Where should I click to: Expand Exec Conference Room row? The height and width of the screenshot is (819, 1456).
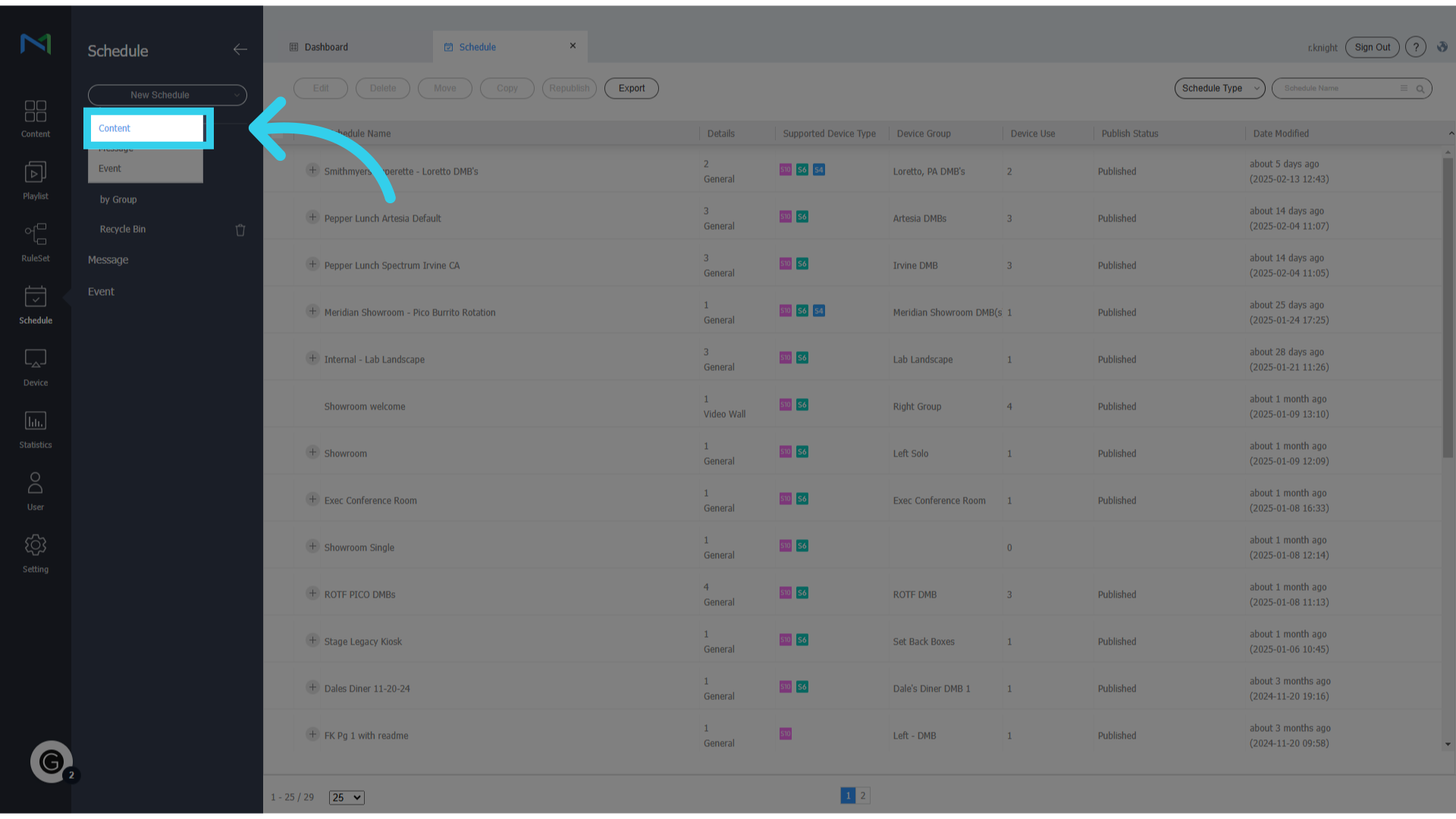coord(312,499)
